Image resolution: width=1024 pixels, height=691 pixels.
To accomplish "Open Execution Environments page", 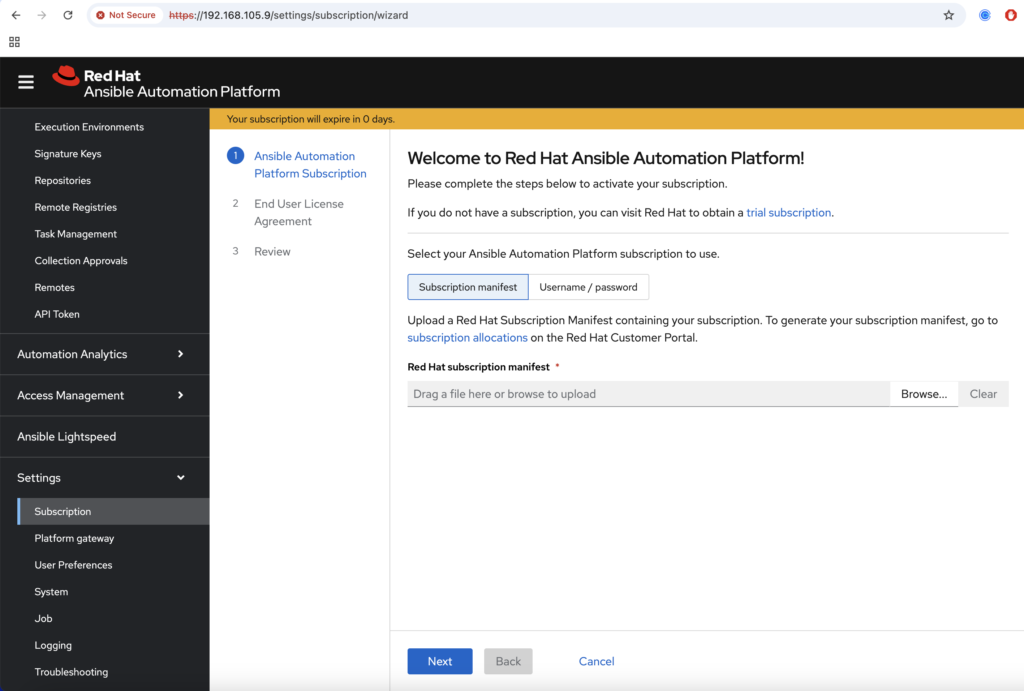I will (x=89, y=127).
